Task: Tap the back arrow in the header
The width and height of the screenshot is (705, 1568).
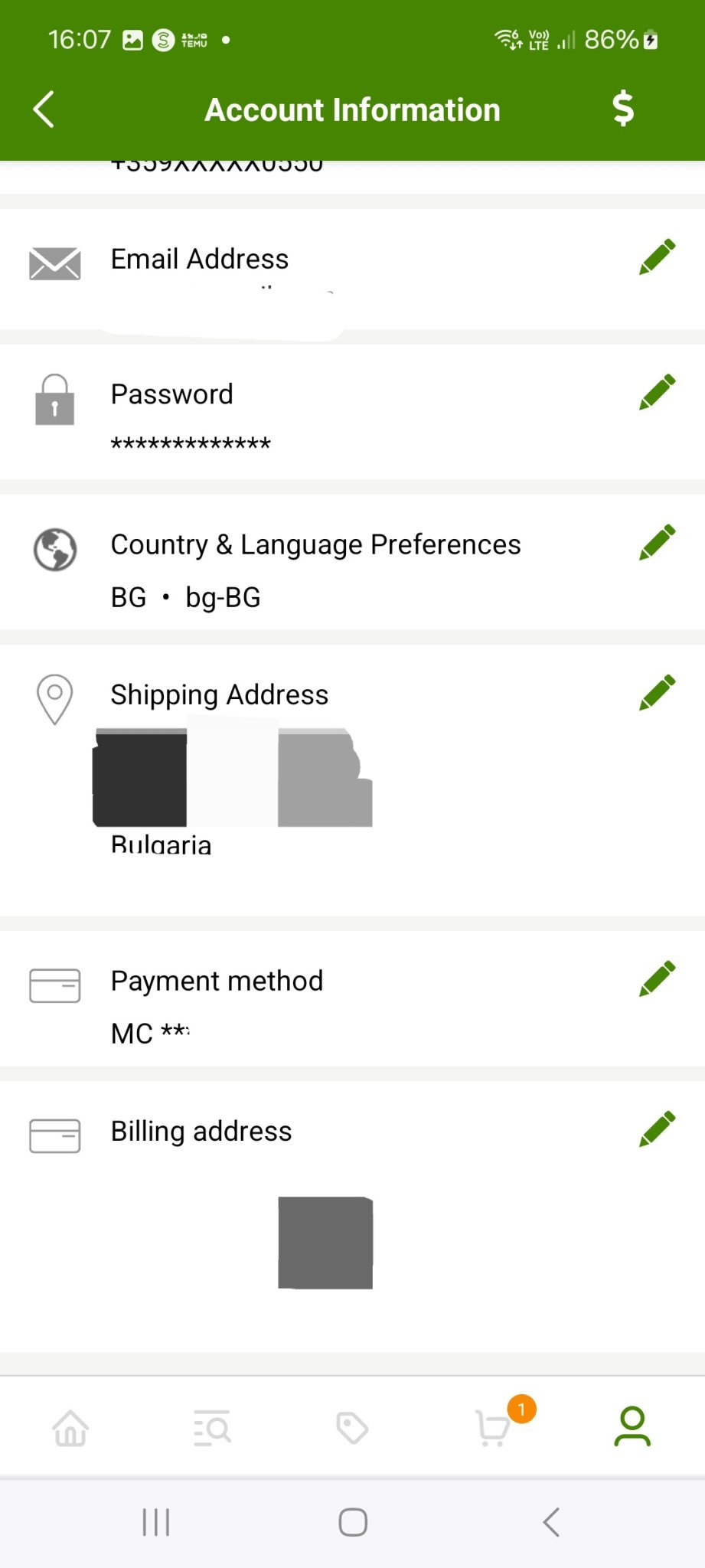Action: click(x=44, y=109)
